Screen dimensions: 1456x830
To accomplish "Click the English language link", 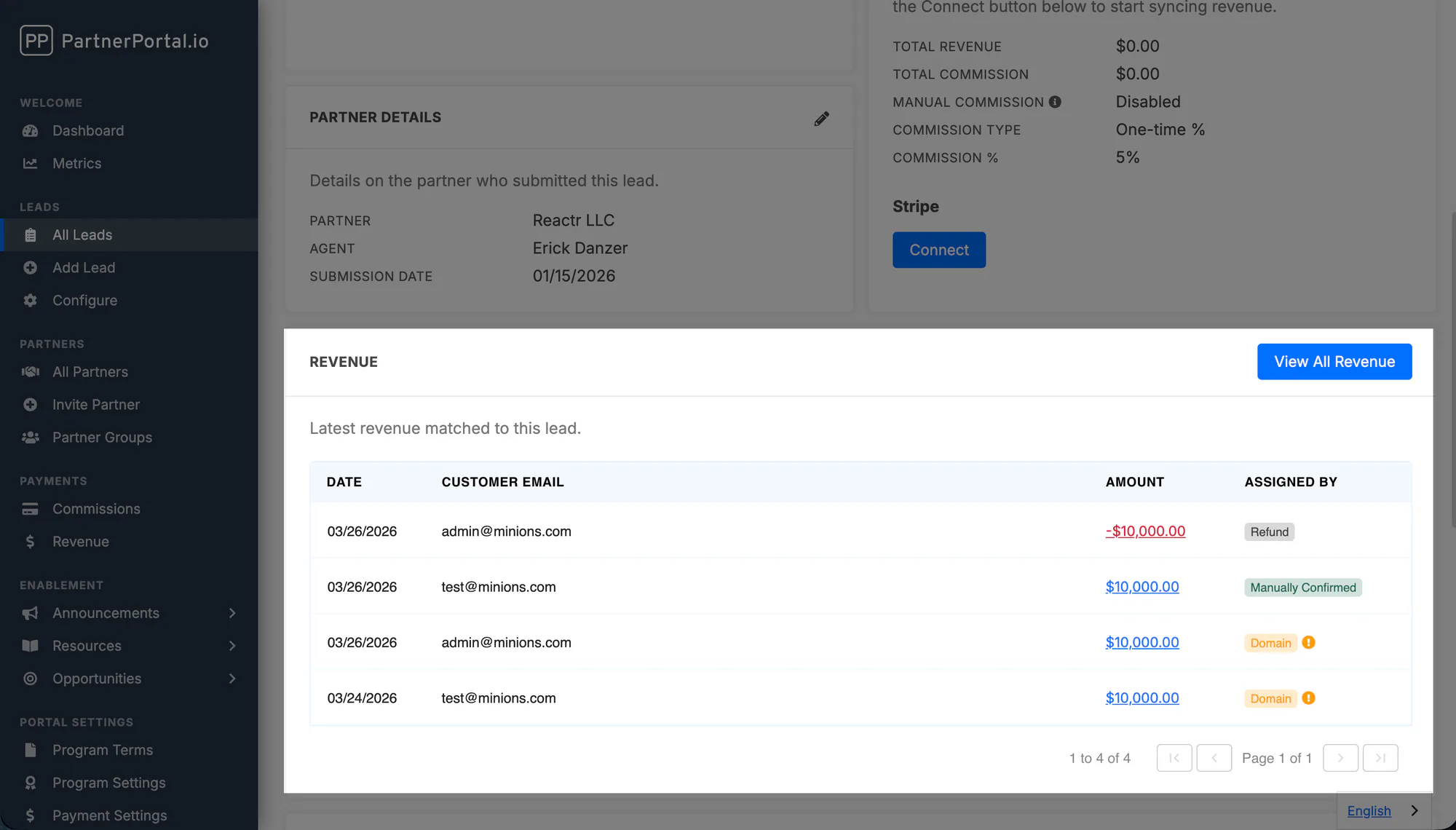I will tap(1369, 811).
